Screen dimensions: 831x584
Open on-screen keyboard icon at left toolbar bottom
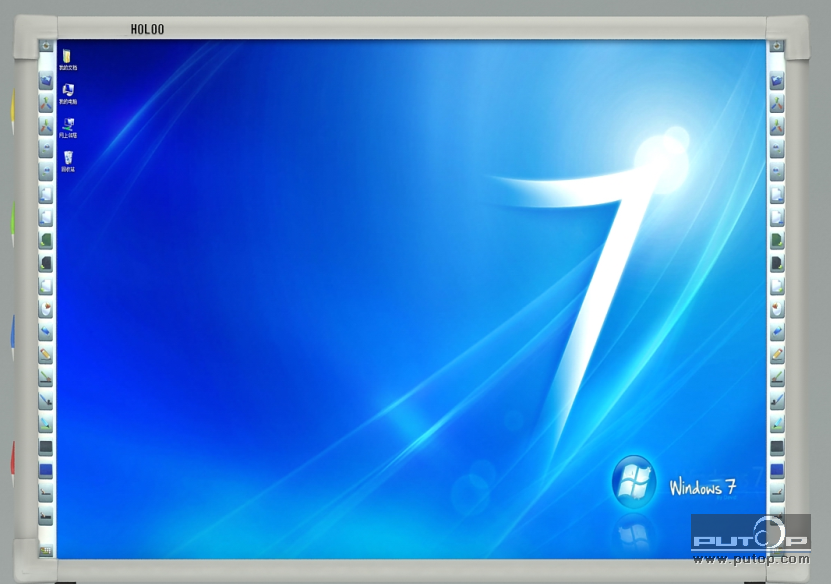click(x=46, y=551)
